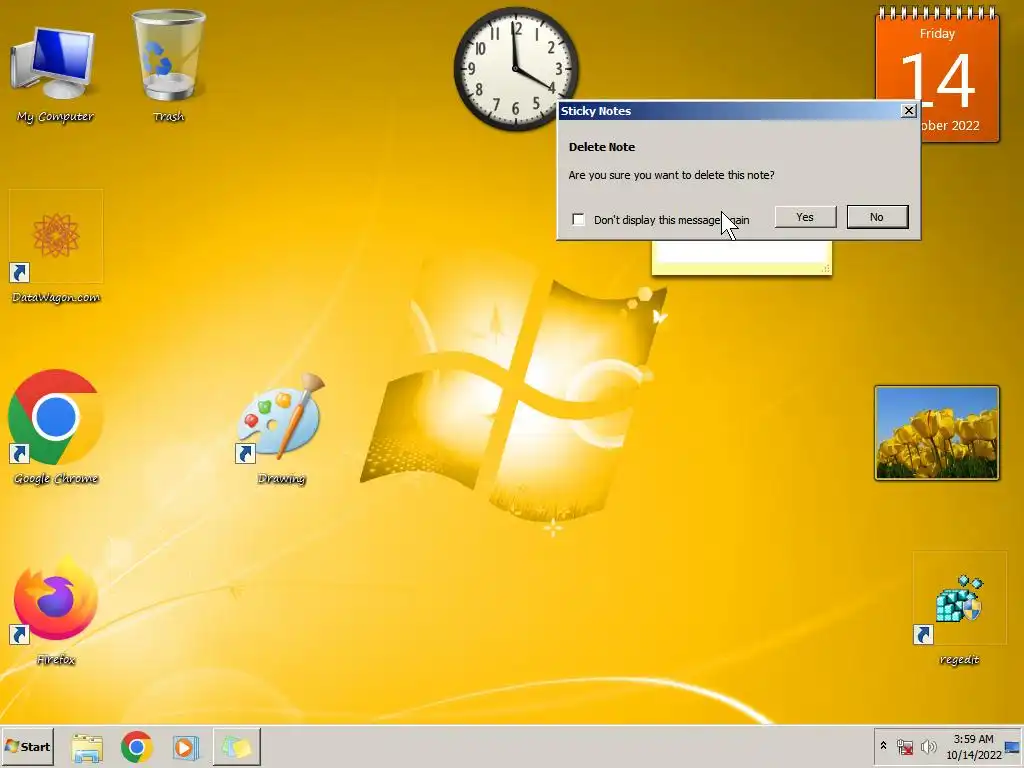1024x768 pixels.
Task: Show hidden system tray icons arrow
Action: pos(884,746)
